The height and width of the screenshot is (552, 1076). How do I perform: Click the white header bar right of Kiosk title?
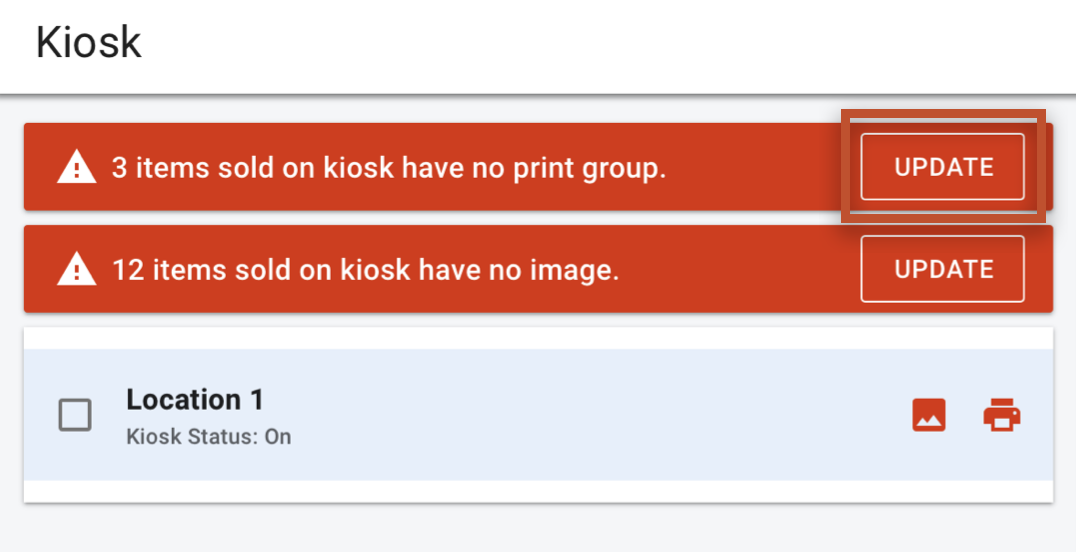tap(604, 45)
